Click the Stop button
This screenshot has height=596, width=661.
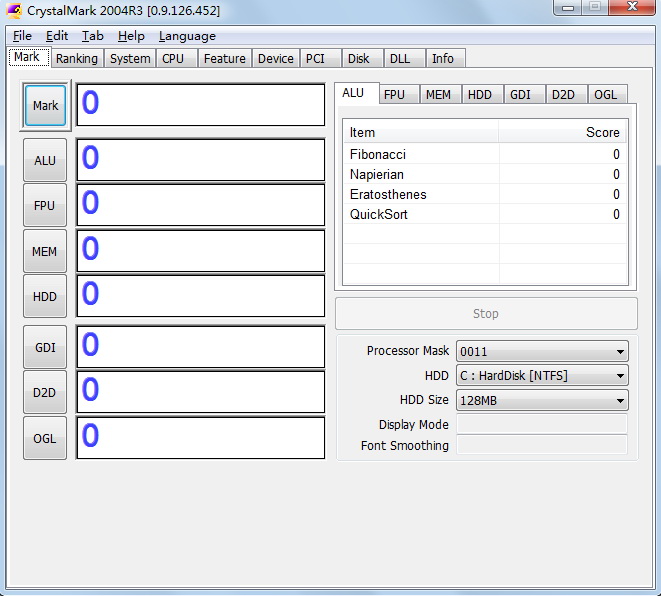pos(486,314)
